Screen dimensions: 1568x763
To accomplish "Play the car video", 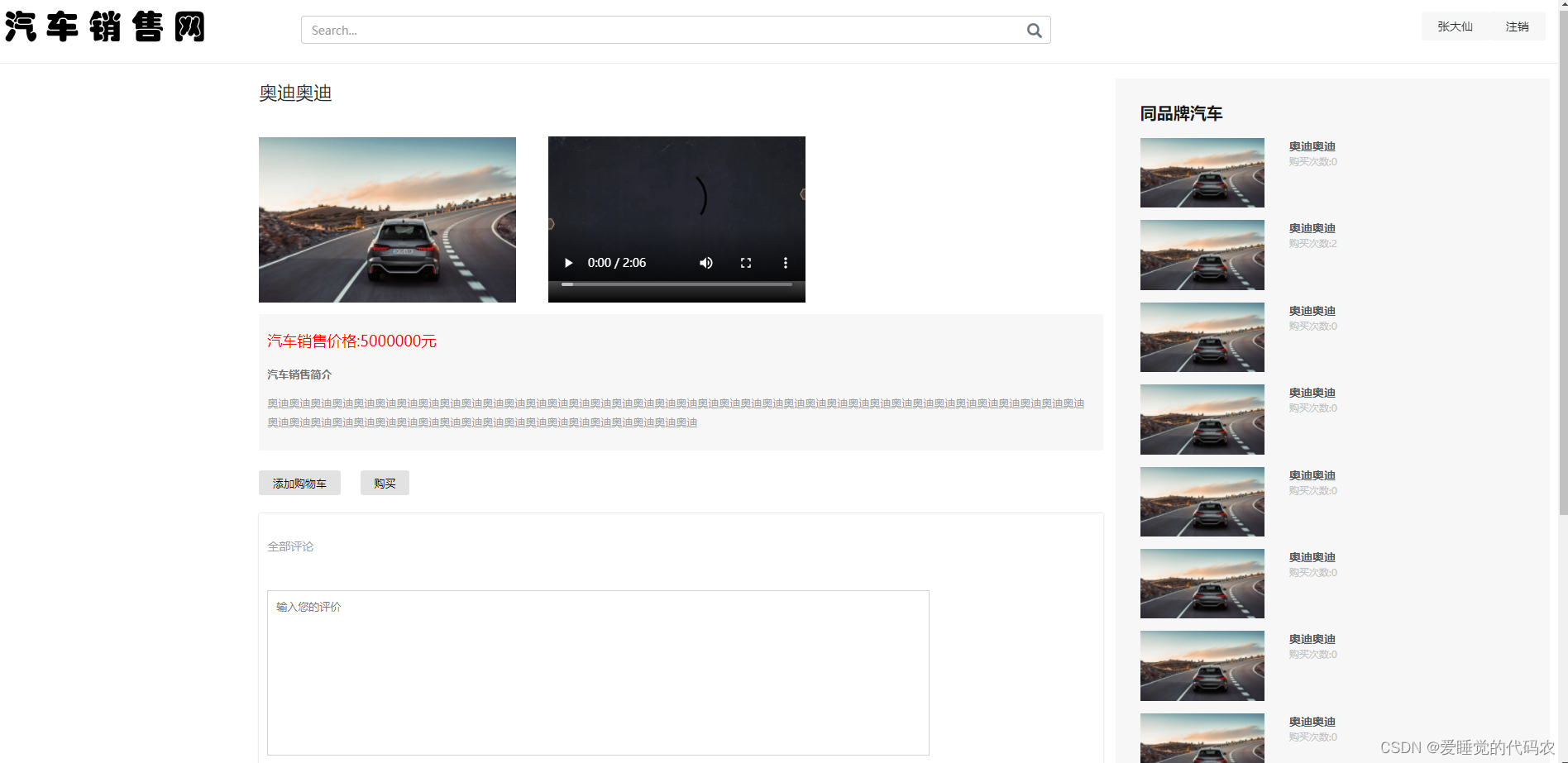I will click(x=568, y=263).
